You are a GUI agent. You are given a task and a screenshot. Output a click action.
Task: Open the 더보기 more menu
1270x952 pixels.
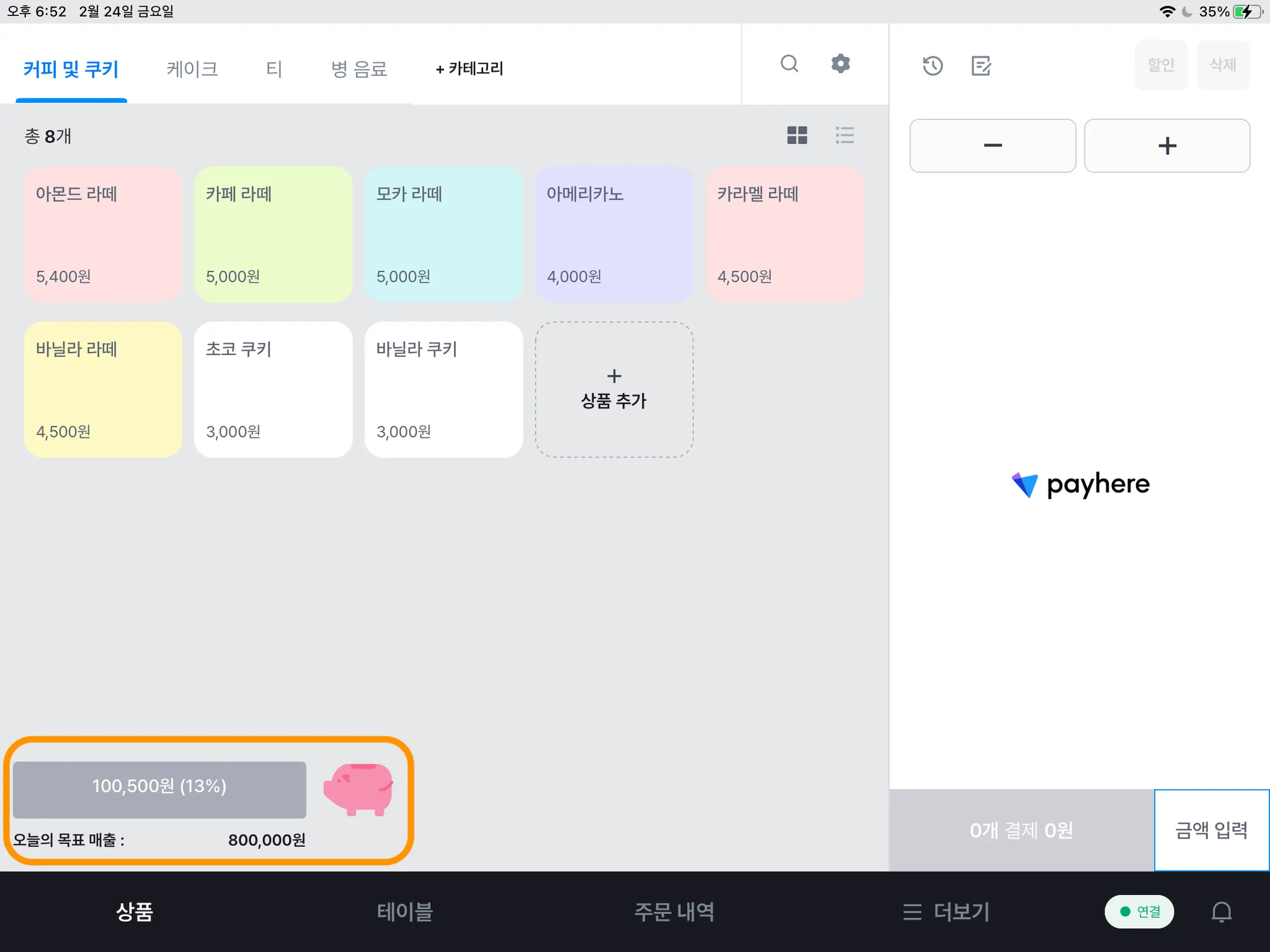click(946, 912)
